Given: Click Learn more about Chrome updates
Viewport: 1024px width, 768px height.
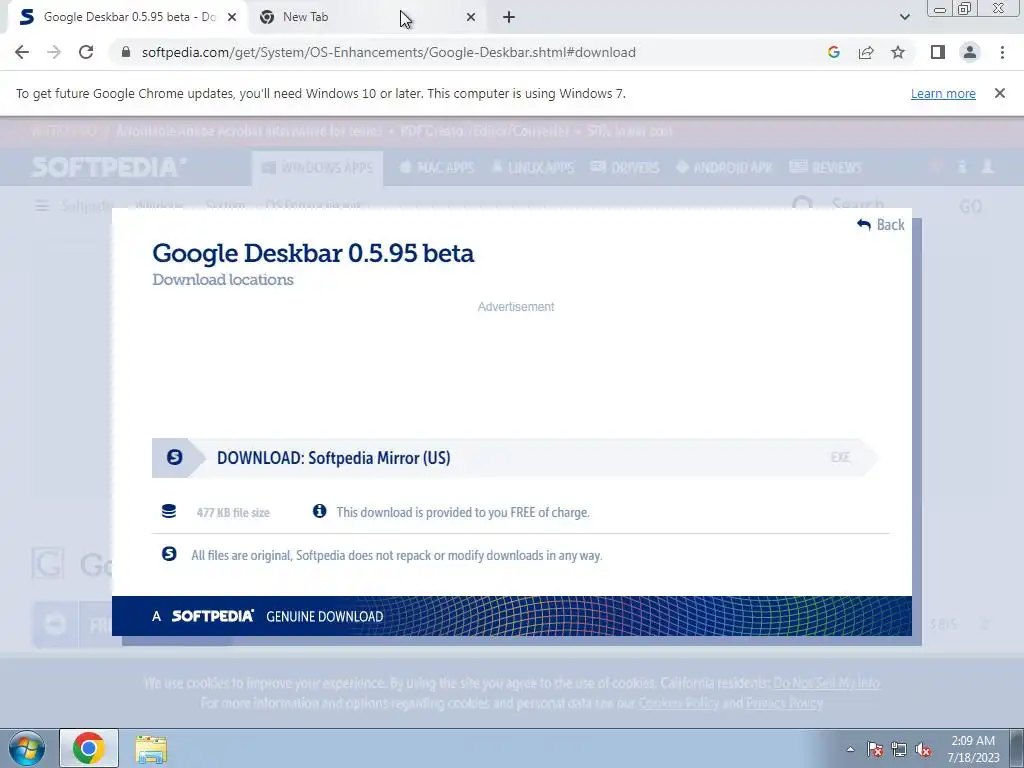Looking at the screenshot, I should click(x=943, y=93).
